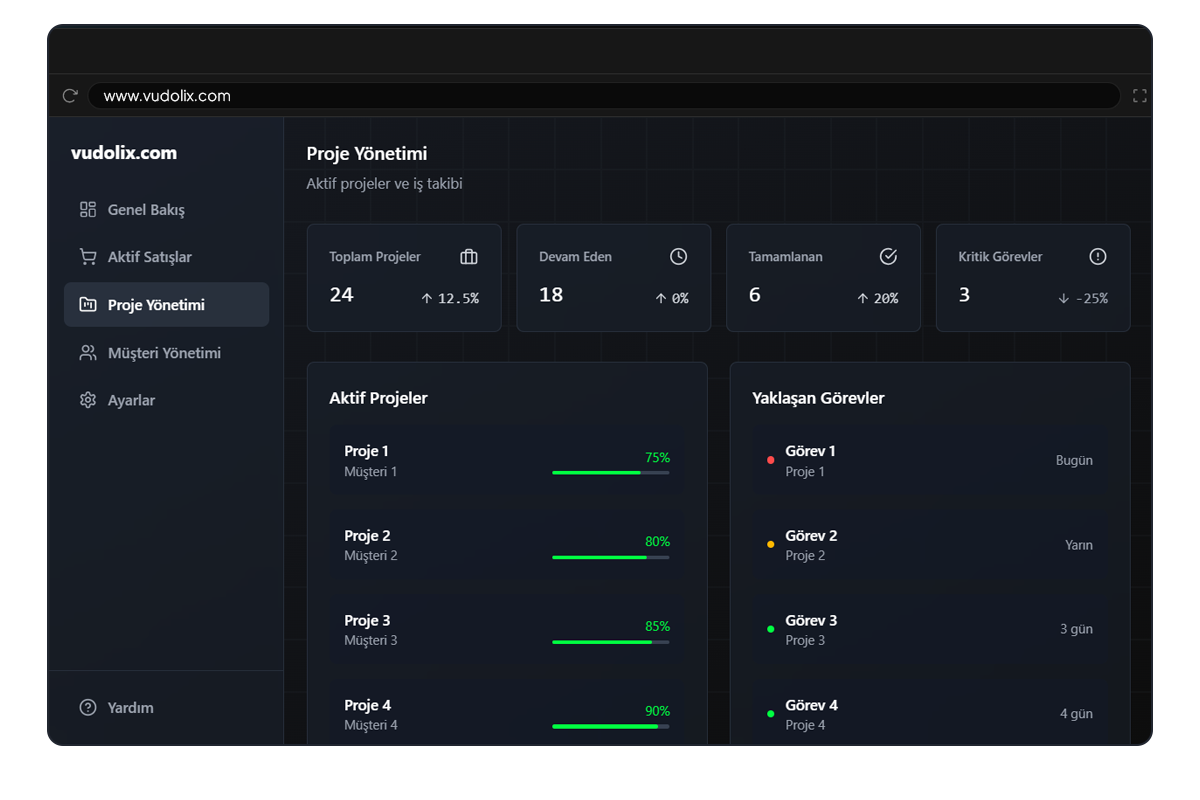Open the Proje 1 row

pyautogui.click(x=506, y=461)
